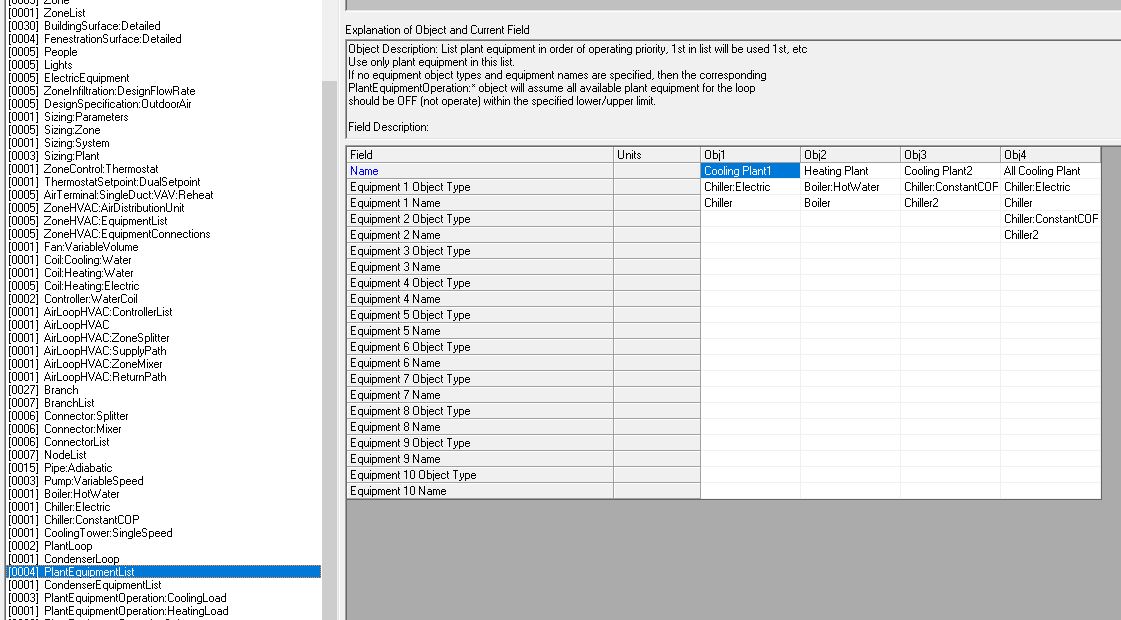Image resolution: width=1121 pixels, height=620 pixels.
Task: Click the BuildingSurface:Detailed class entry
Action: pyautogui.click(x=101, y=26)
